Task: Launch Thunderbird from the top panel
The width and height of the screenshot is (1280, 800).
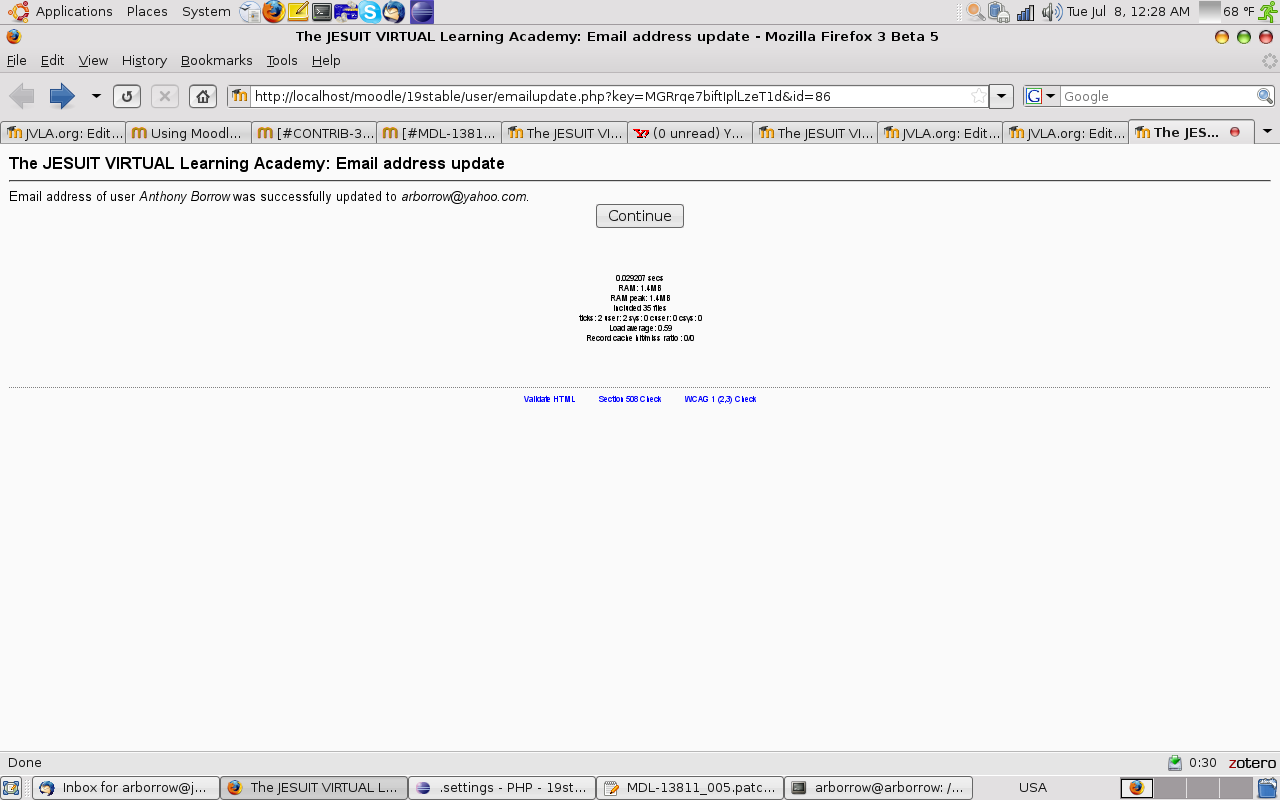Action: (395, 12)
